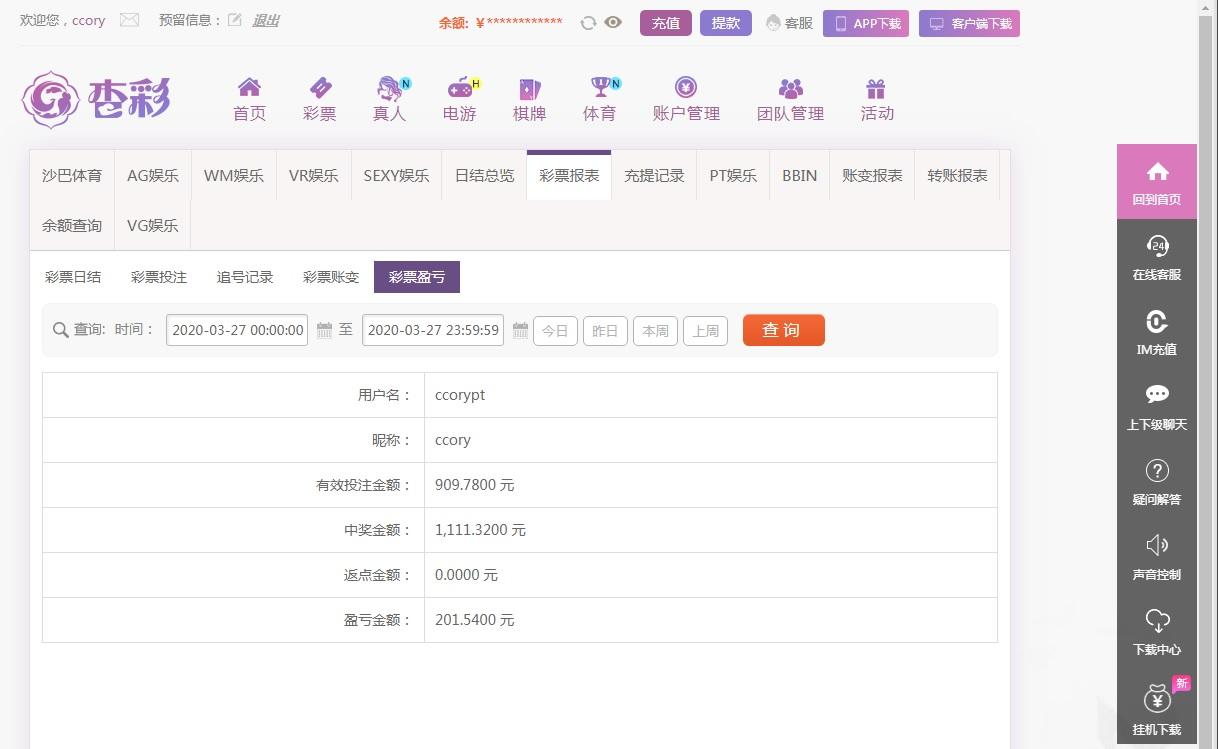
Task: Click the start time input field
Action: click(237, 330)
